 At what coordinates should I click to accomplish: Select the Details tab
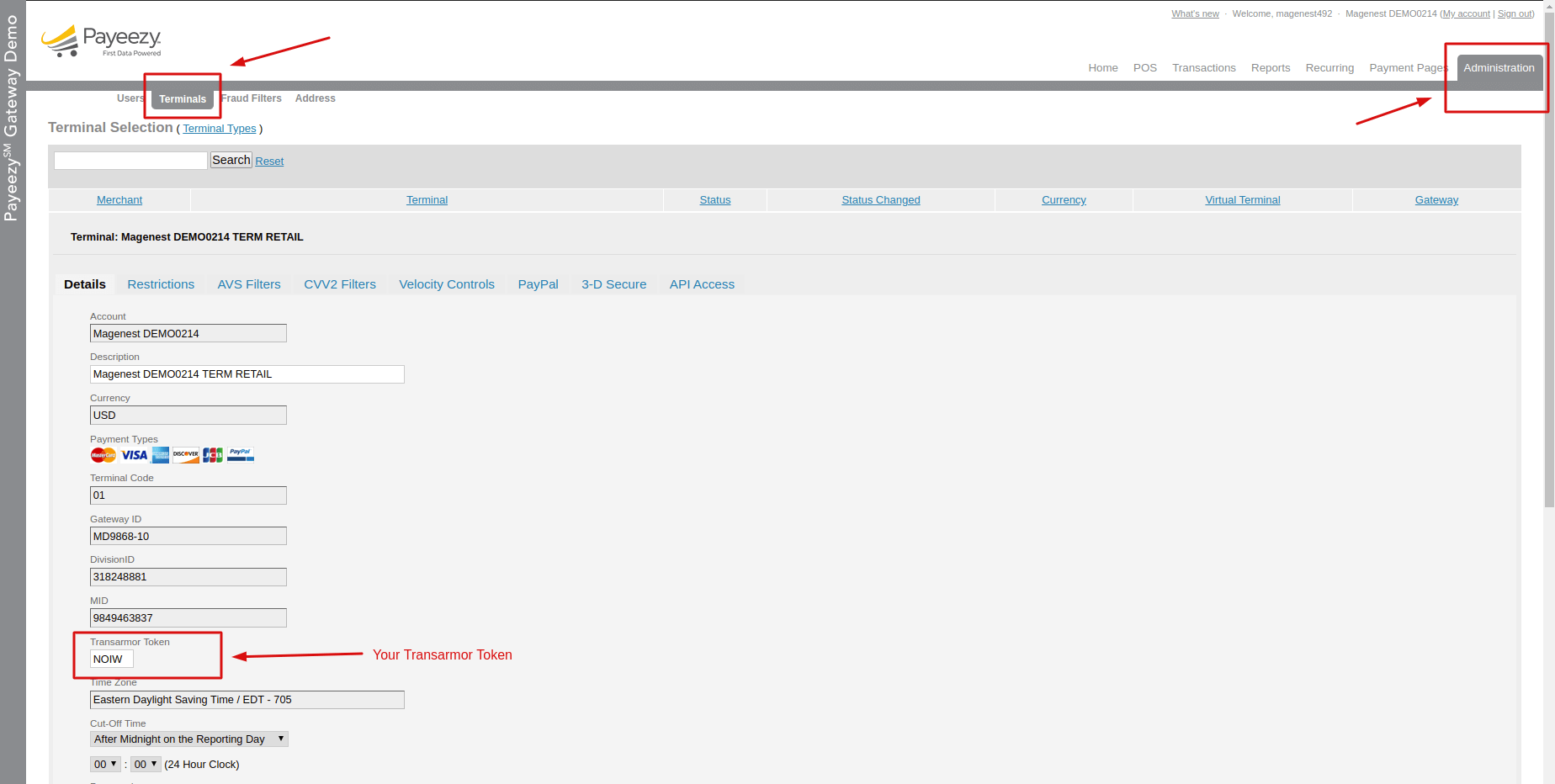coord(85,284)
